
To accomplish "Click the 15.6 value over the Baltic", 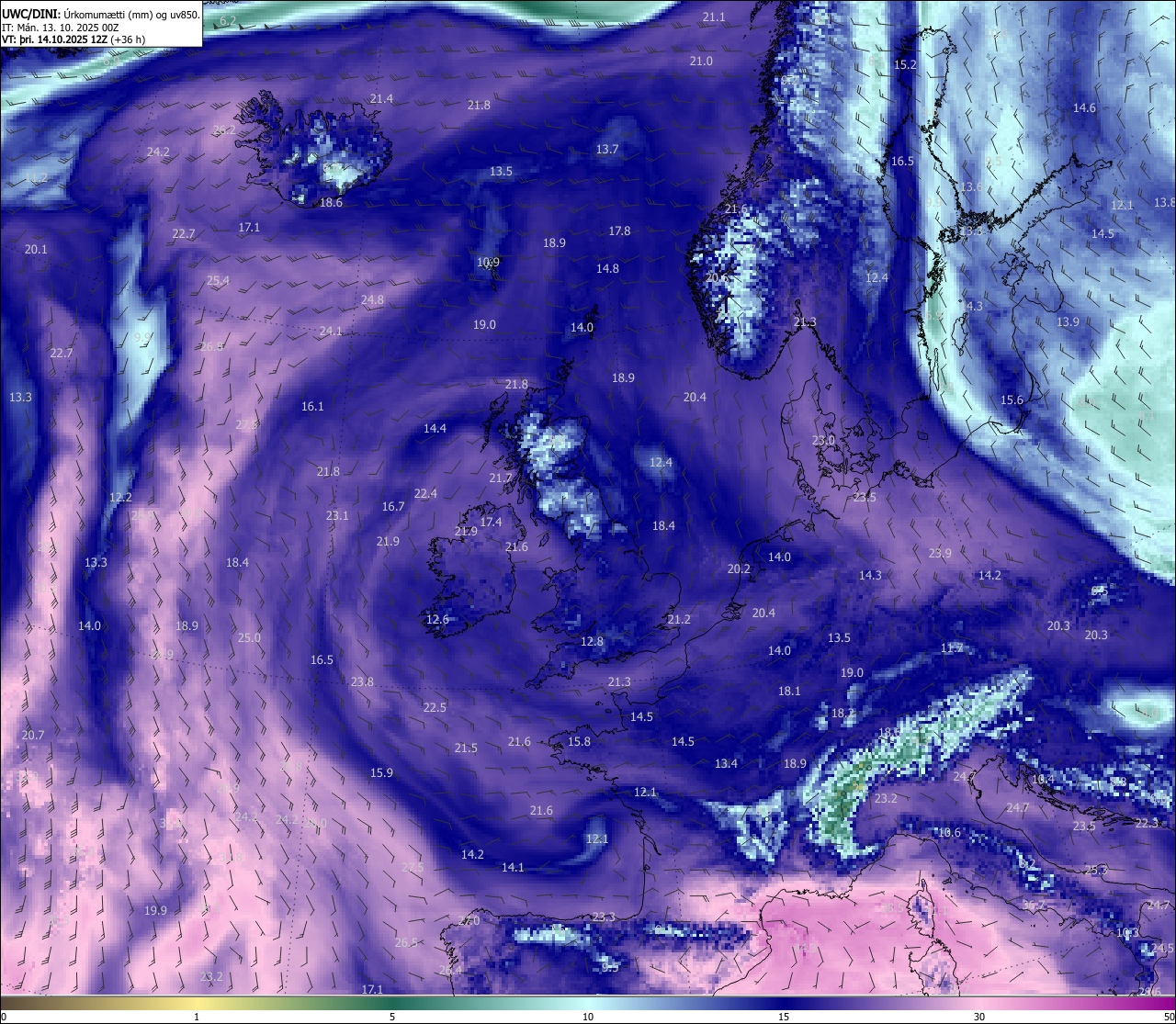I will [1012, 399].
